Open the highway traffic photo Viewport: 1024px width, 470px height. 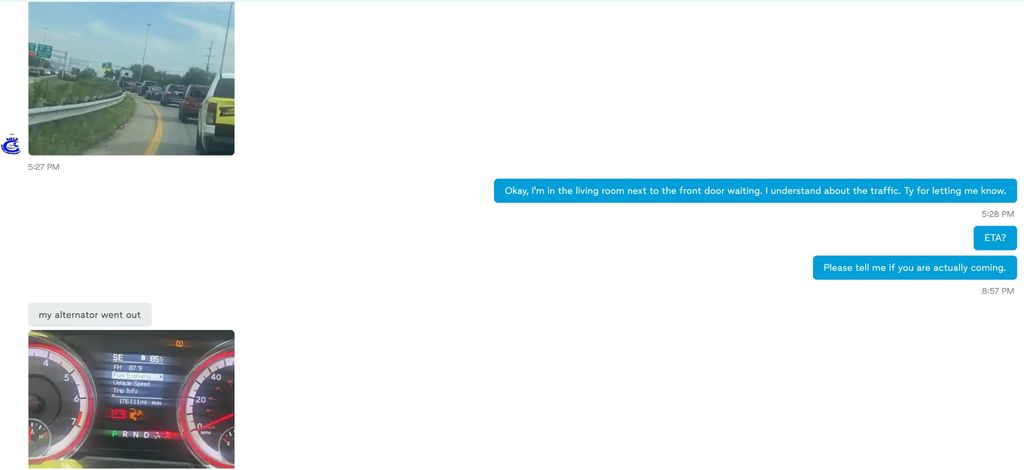(131, 78)
